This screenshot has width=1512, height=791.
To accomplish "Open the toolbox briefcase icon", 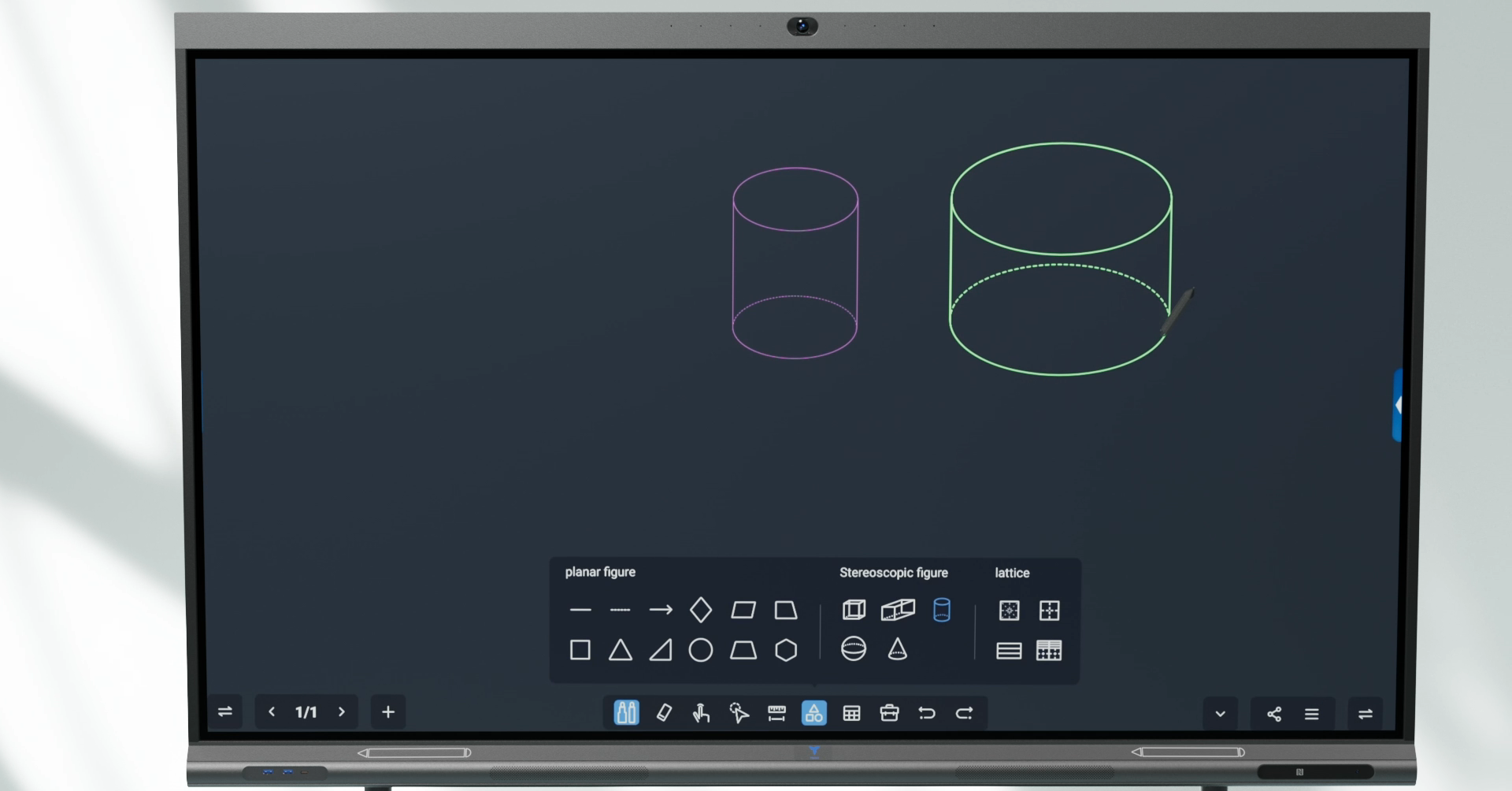I will 889,713.
